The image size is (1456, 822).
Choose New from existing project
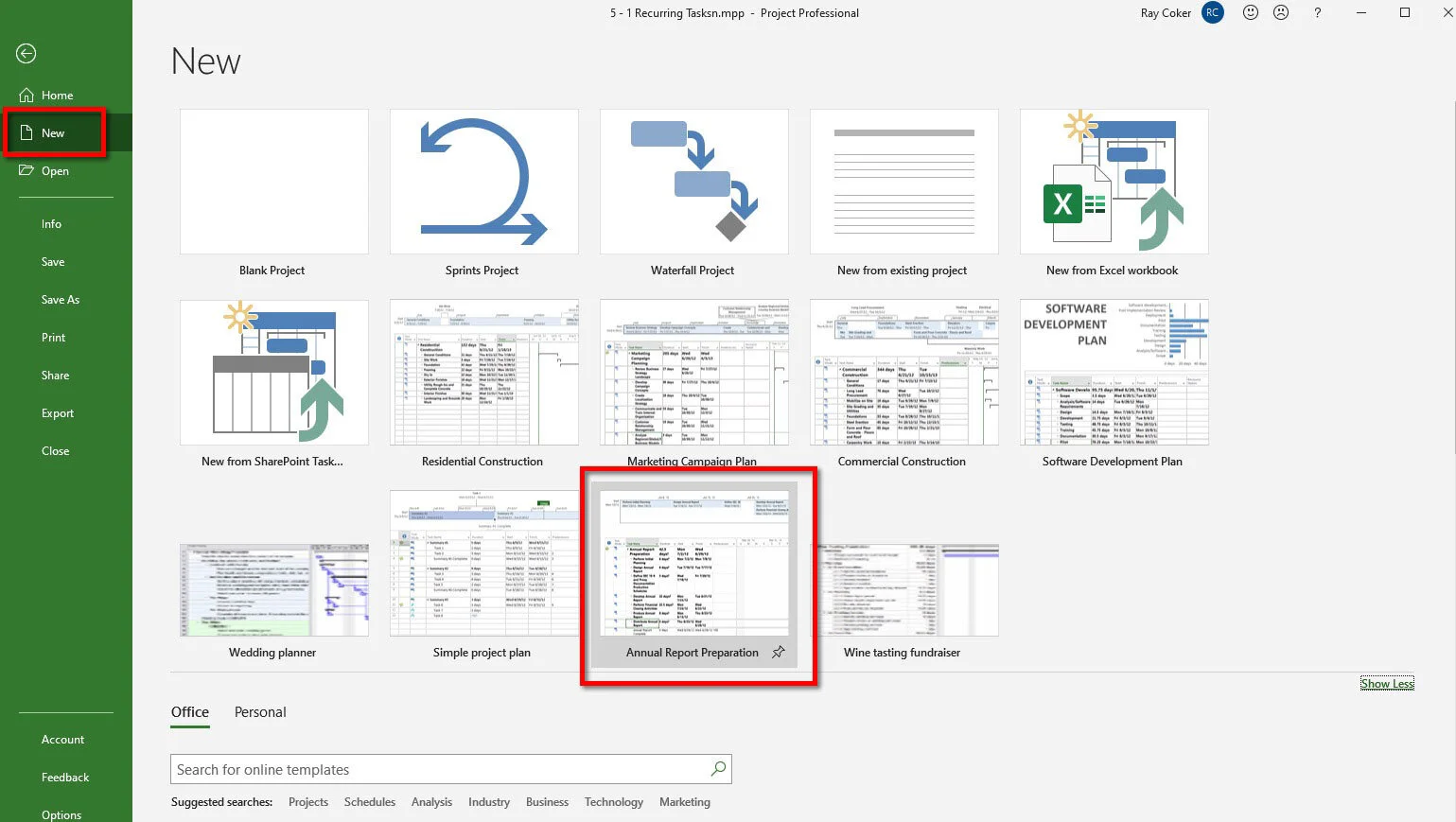tap(904, 182)
